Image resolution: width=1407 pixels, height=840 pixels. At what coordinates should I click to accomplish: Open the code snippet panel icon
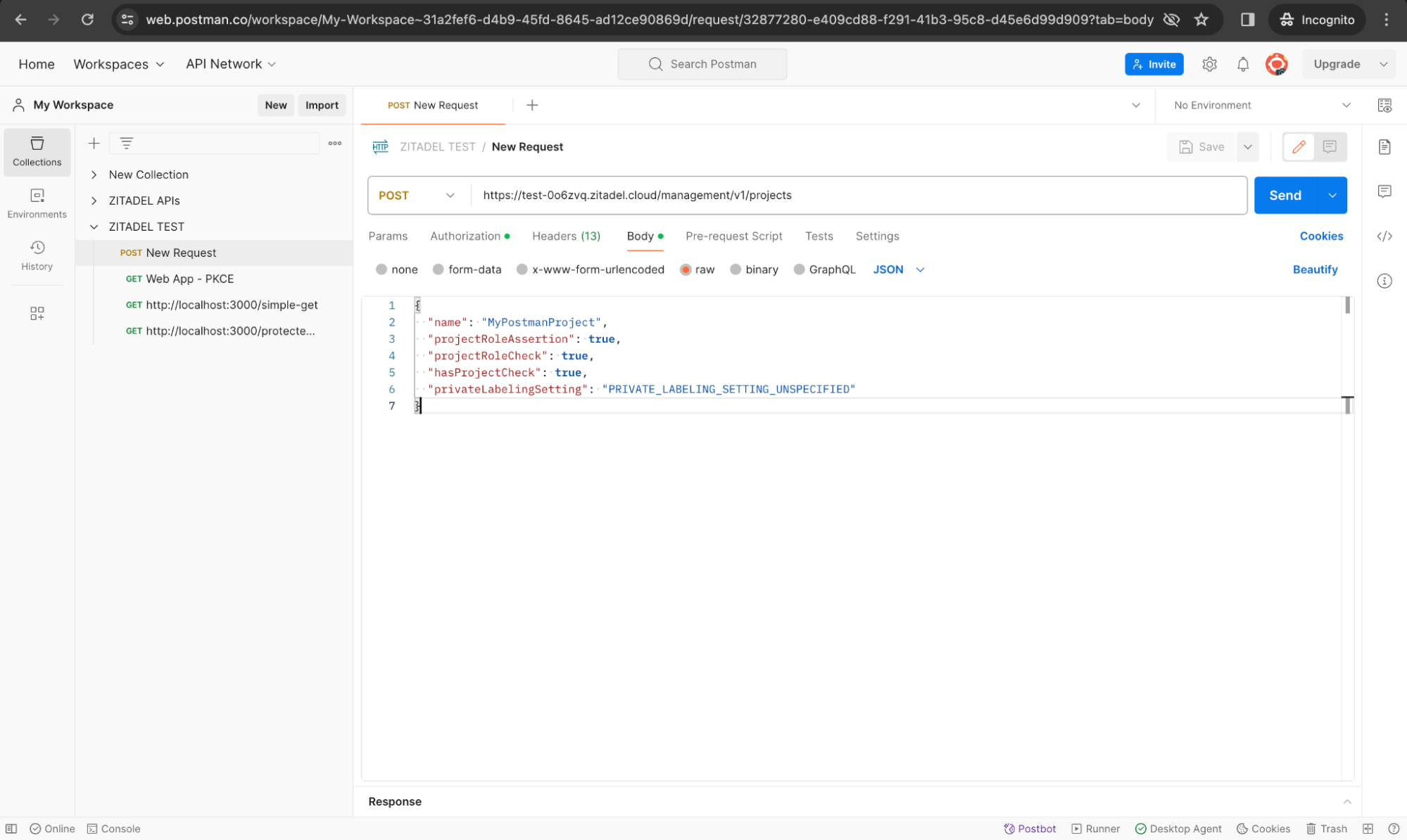[x=1384, y=236]
